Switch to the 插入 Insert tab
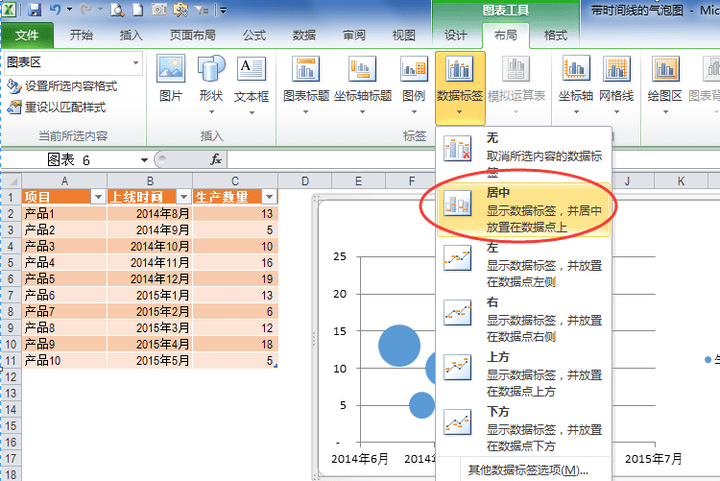 (131, 35)
